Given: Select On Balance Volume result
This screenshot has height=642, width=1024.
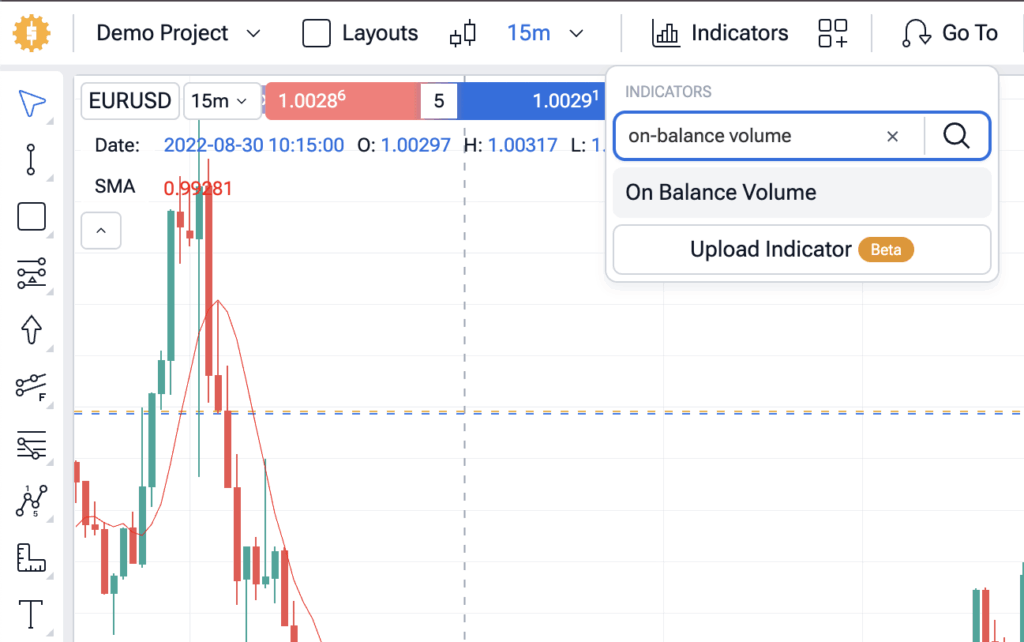Looking at the screenshot, I should [x=802, y=193].
